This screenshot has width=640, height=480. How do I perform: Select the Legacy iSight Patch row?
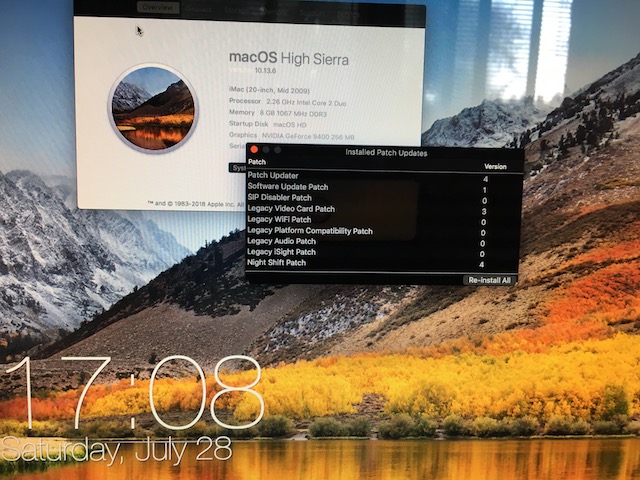383,252
